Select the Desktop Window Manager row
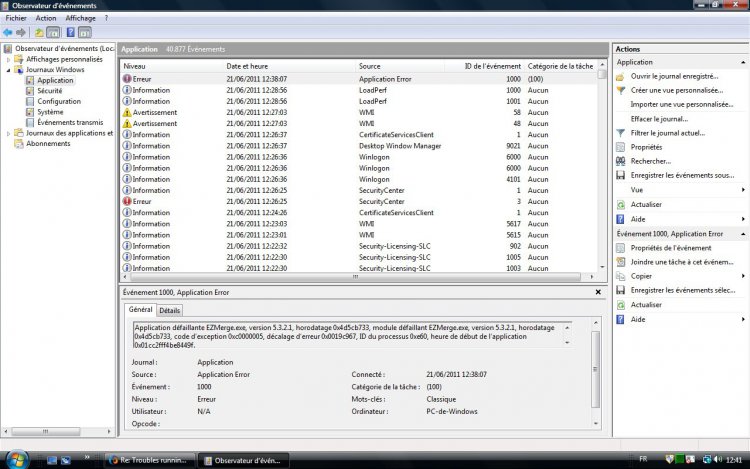The image size is (750, 469). coord(359,146)
